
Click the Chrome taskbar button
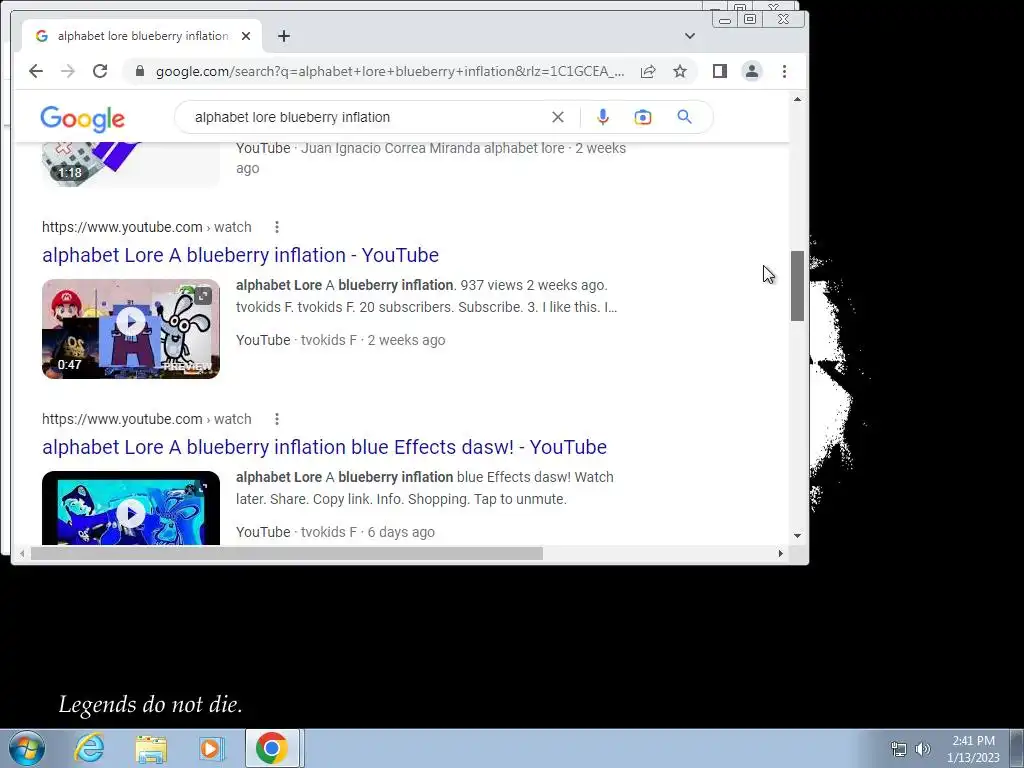272,748
